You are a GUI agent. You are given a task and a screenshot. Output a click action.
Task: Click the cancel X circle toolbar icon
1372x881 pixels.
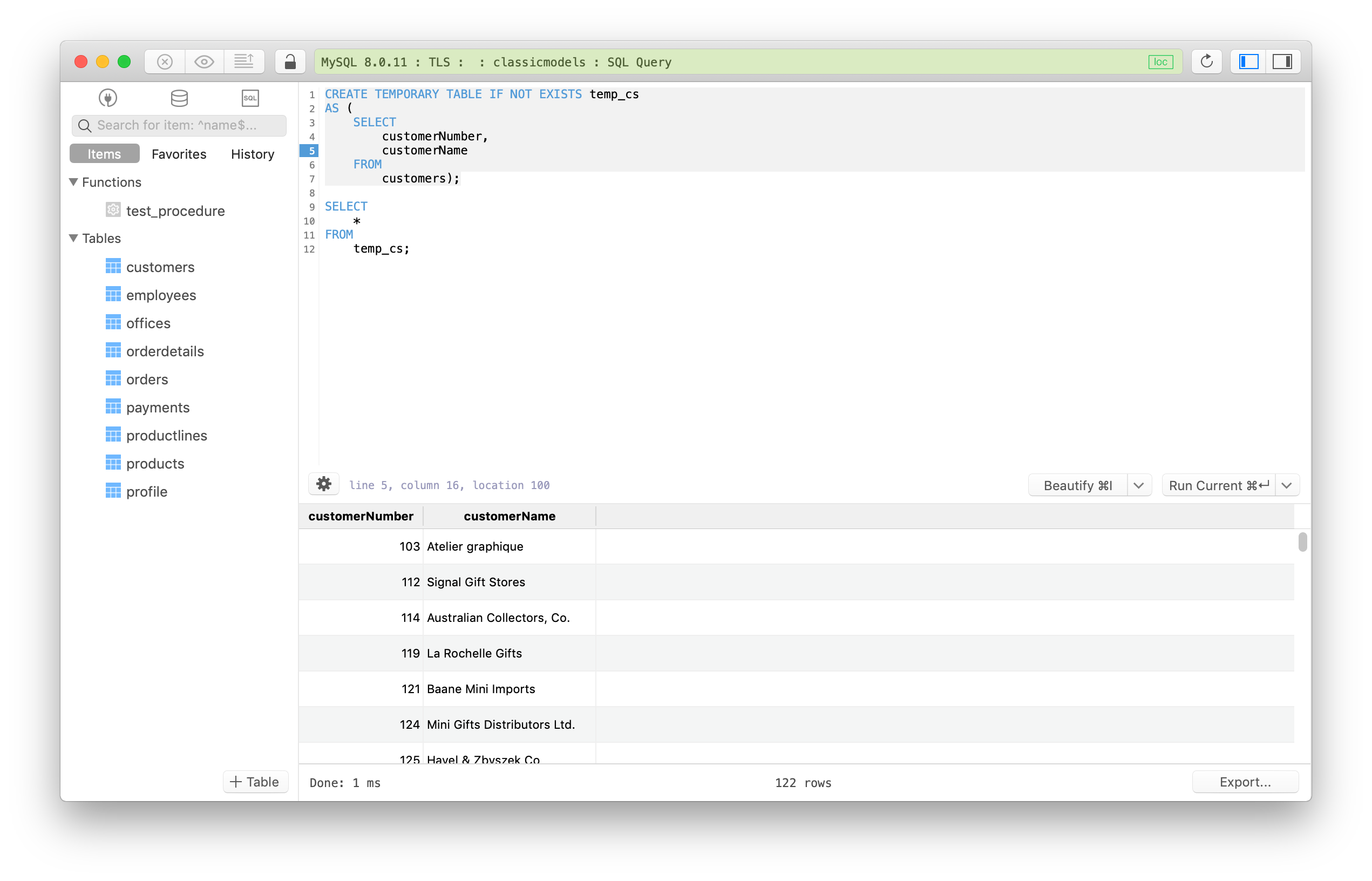(x=165, y=62)
